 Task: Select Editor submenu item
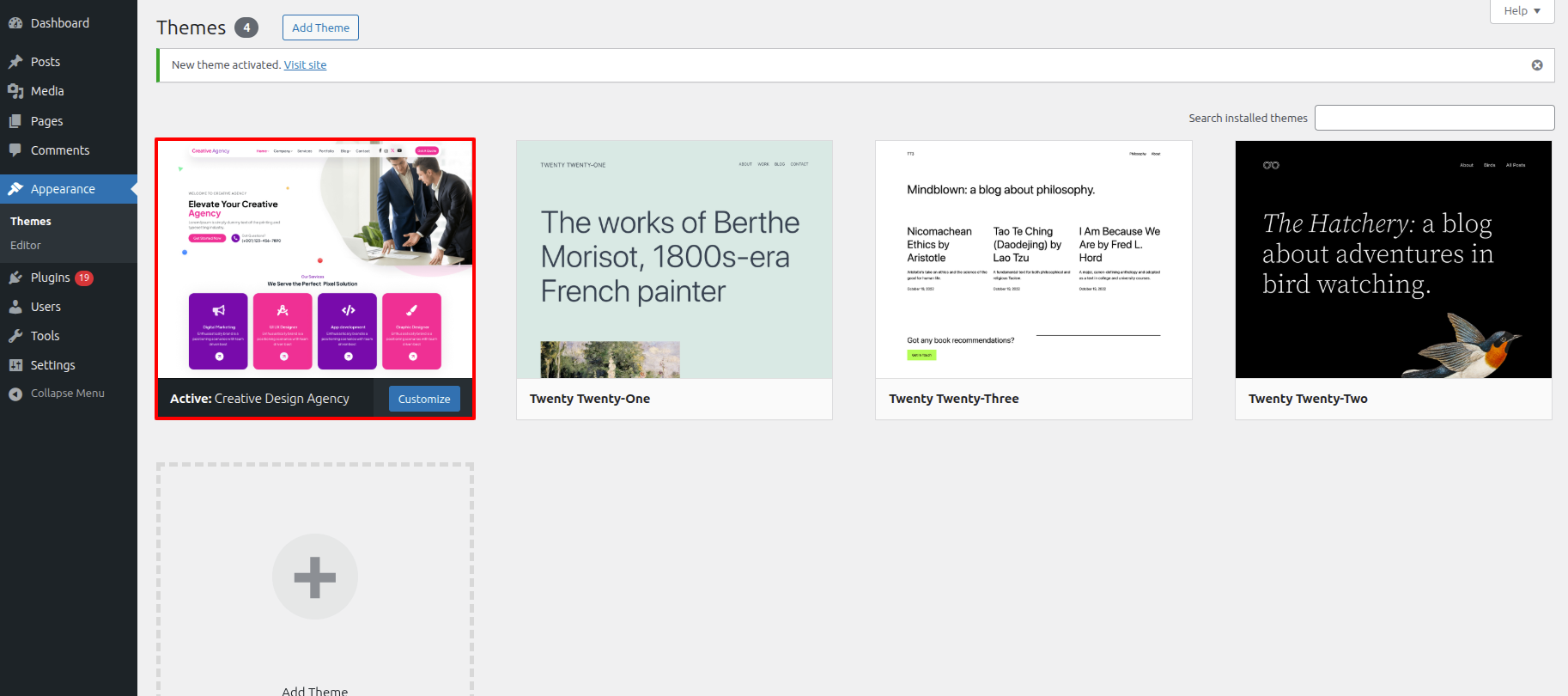point(26,245)
